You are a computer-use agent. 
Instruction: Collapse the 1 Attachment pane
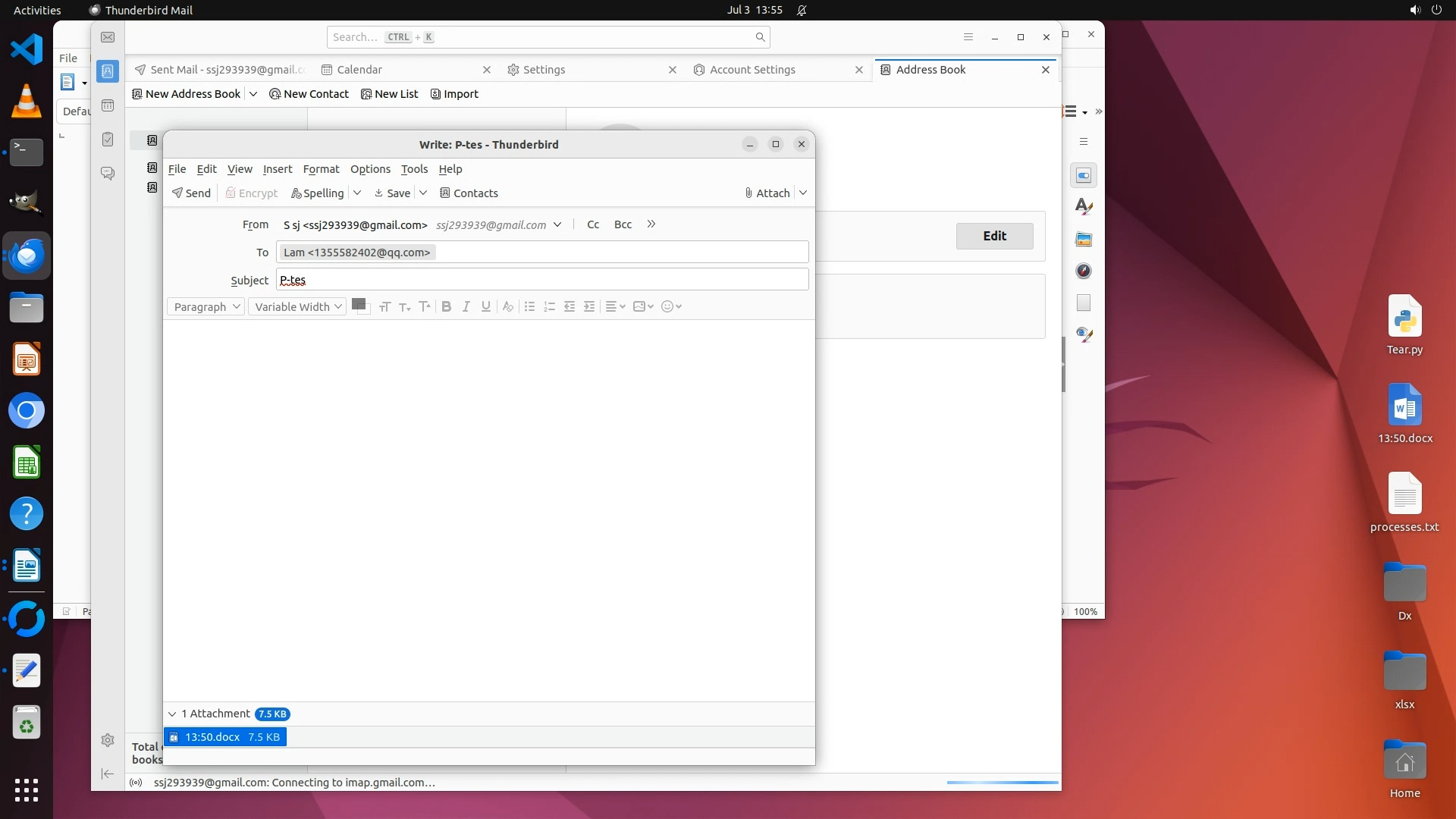172,714
